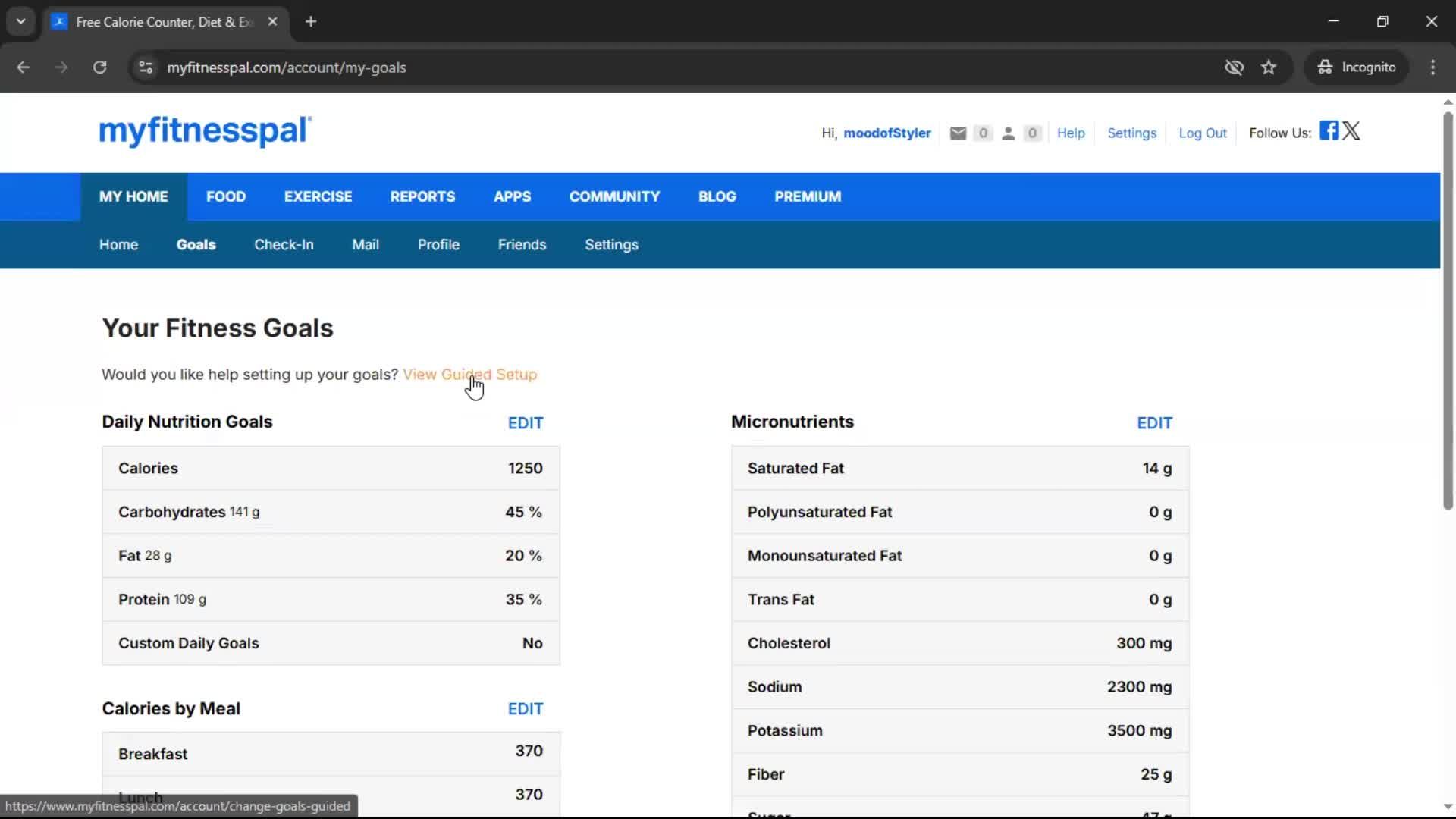Click the Polyunsaturated Fat row

click(959, 513)
